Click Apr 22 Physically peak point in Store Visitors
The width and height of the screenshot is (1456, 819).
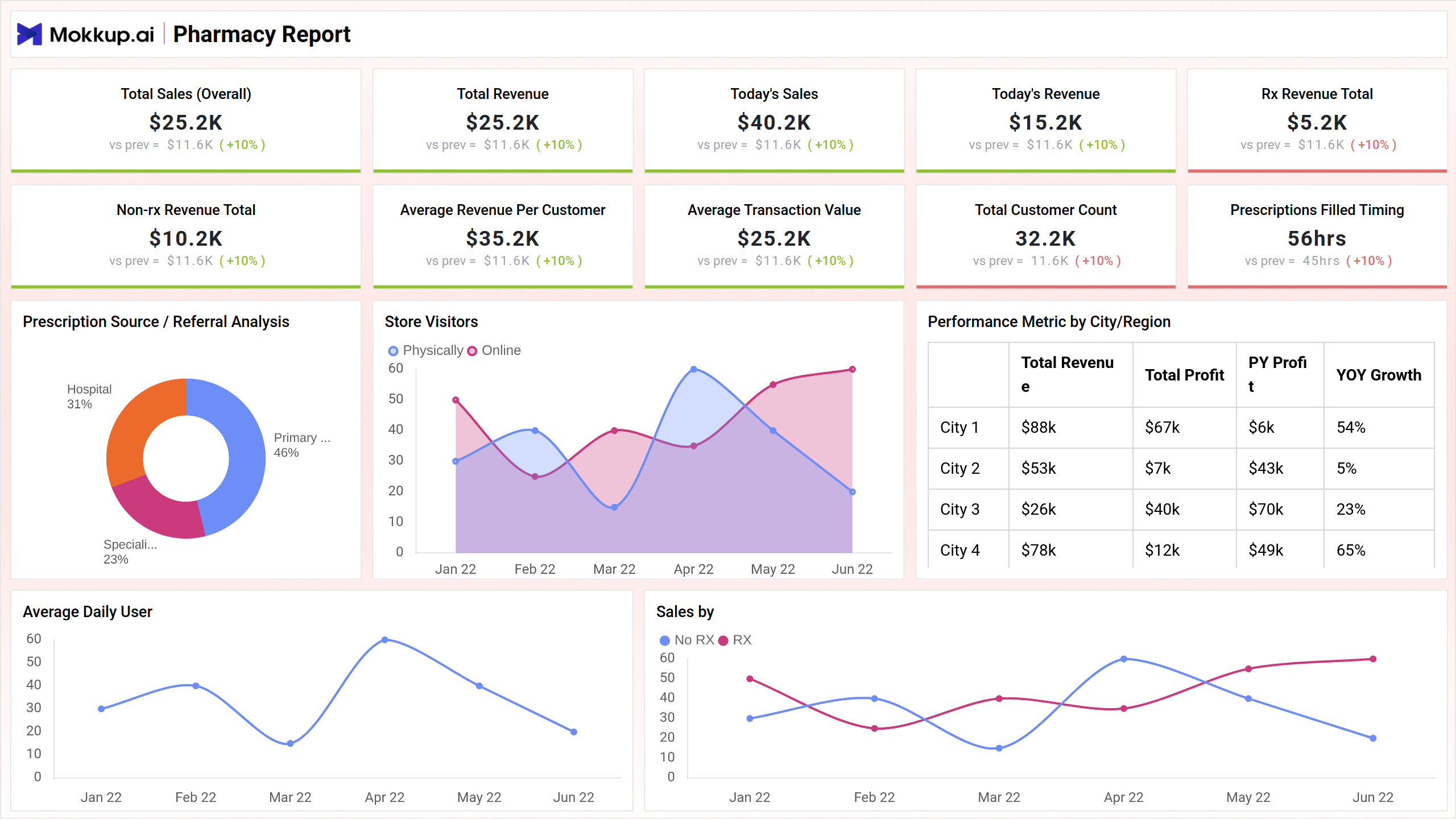pyautogui.click(x=693, y=369)
